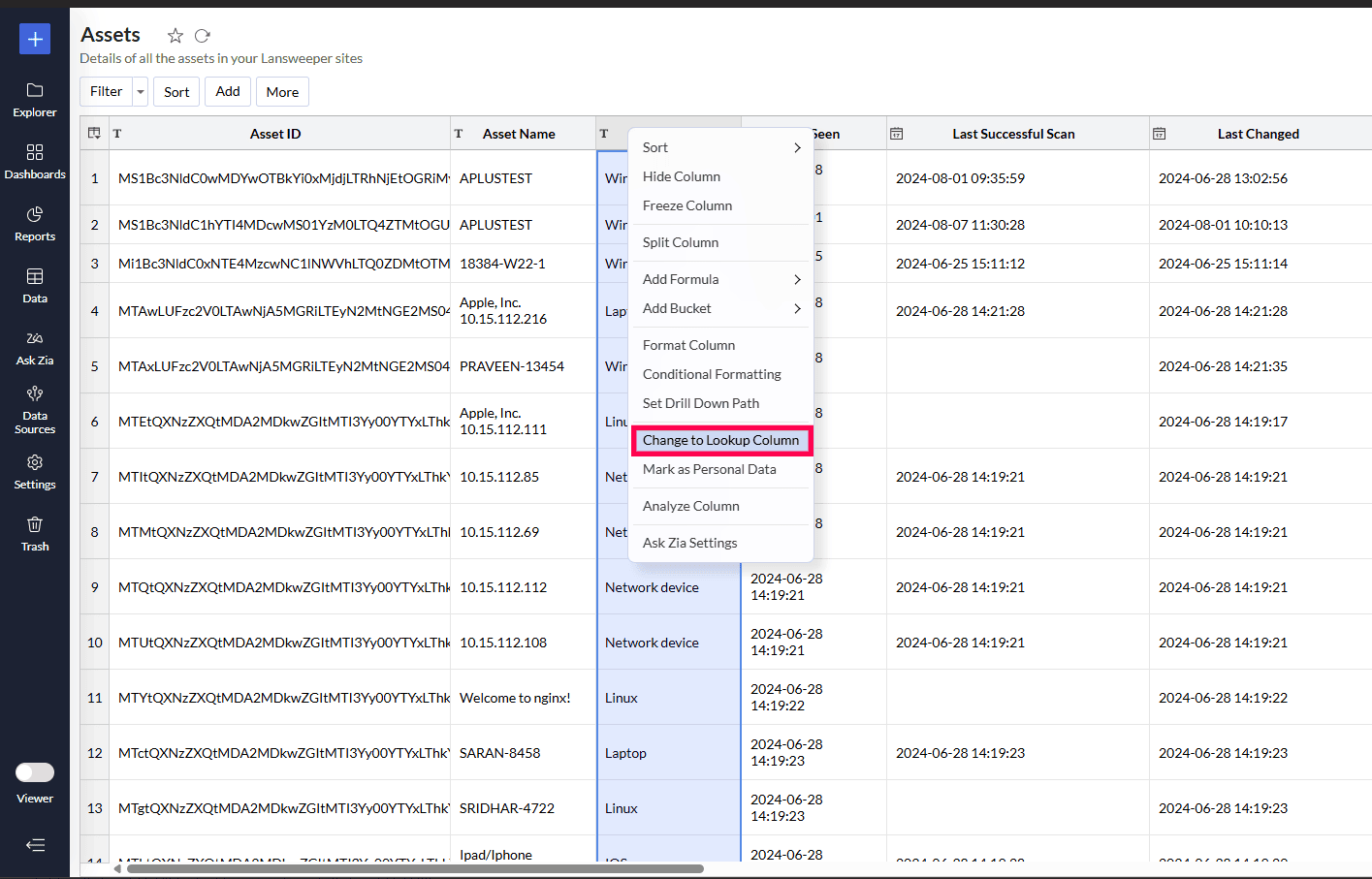Screen dimensions: 1372x879
Task: Click the Sort toolbar button
Action: click(x=176, y=92)
